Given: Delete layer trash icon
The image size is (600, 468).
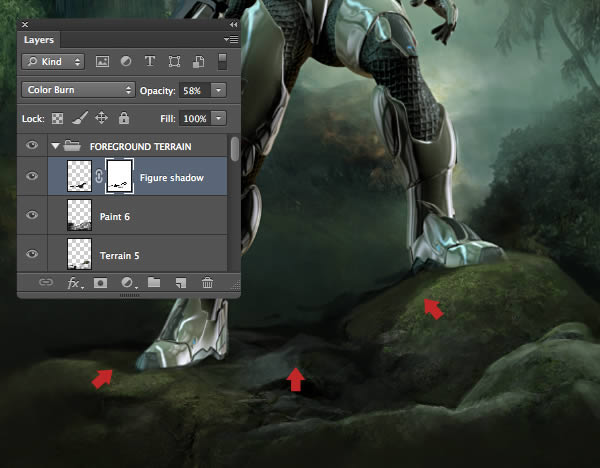Looking at the screenshot, I should (207, 283).
